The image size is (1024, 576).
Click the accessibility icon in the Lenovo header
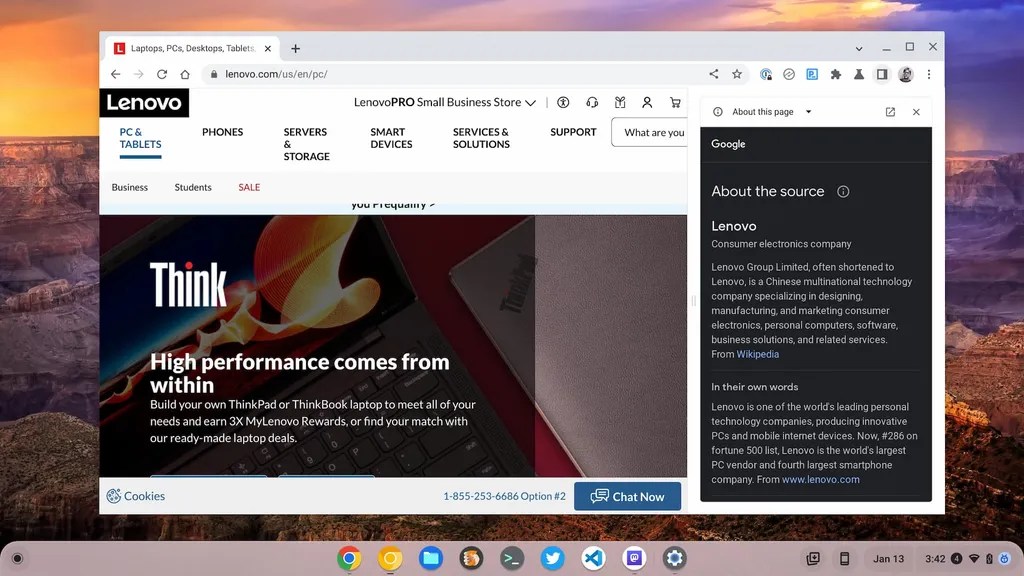[x=563, y=102]
